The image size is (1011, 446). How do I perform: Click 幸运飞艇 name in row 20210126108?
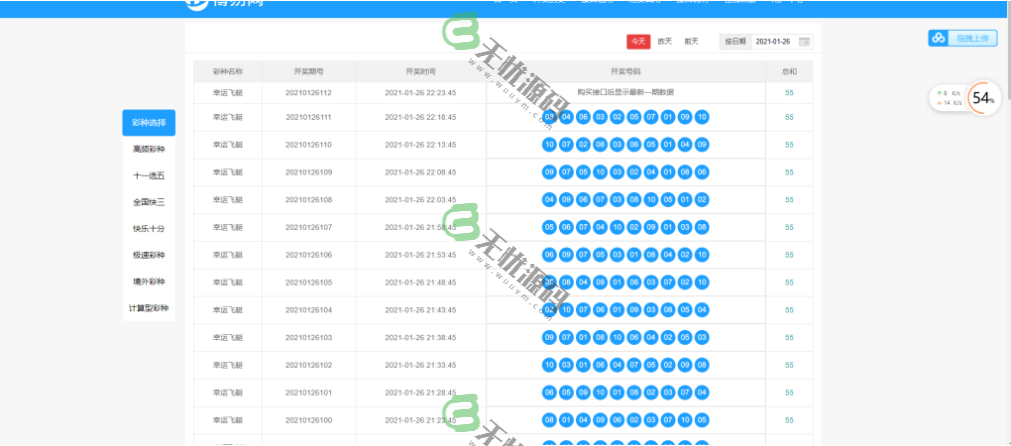(x=228, y=200)
